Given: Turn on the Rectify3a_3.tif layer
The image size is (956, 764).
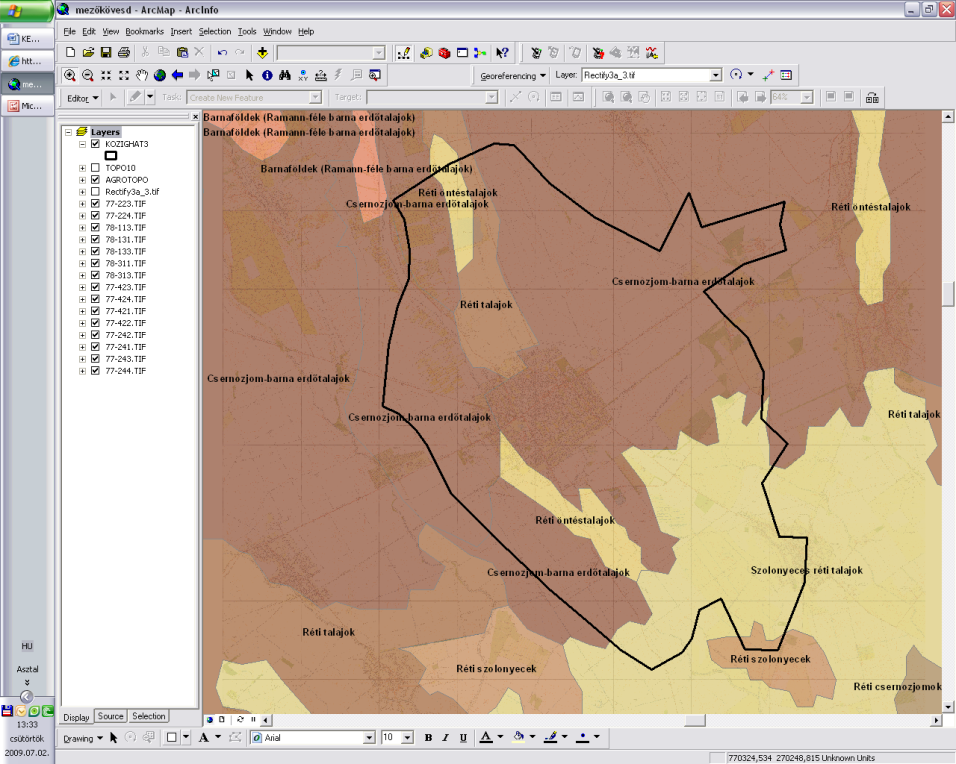Looking at the screenshot, I should click(95, 191).
